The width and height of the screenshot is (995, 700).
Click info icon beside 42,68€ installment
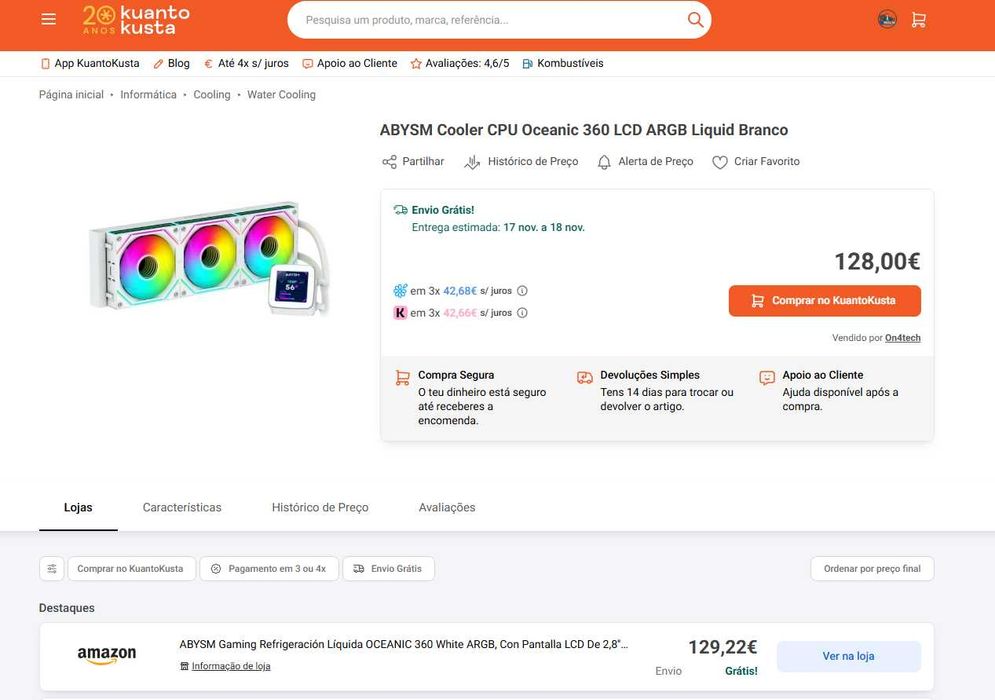point(522,291)
